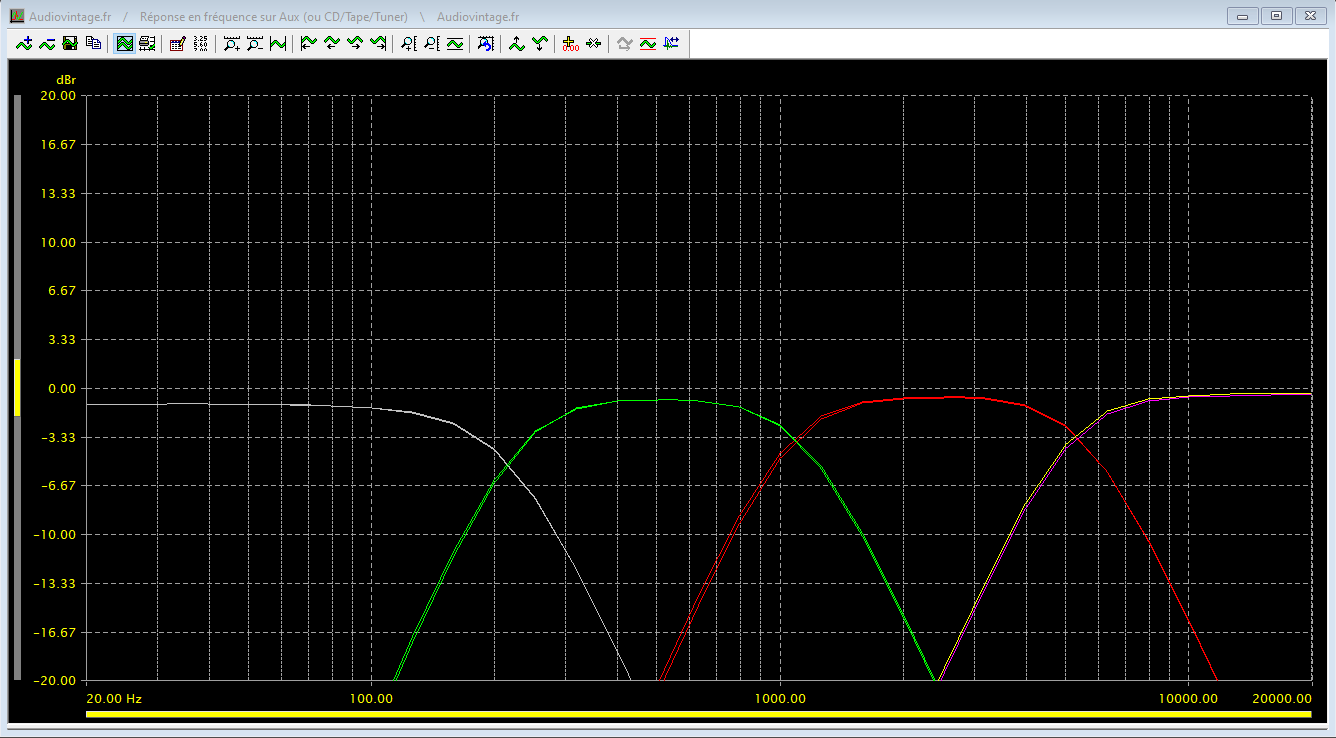Zoom out horizontally with magnifier minus
The height and width of the screenshot is (738, 1336).
coord(254,43)
